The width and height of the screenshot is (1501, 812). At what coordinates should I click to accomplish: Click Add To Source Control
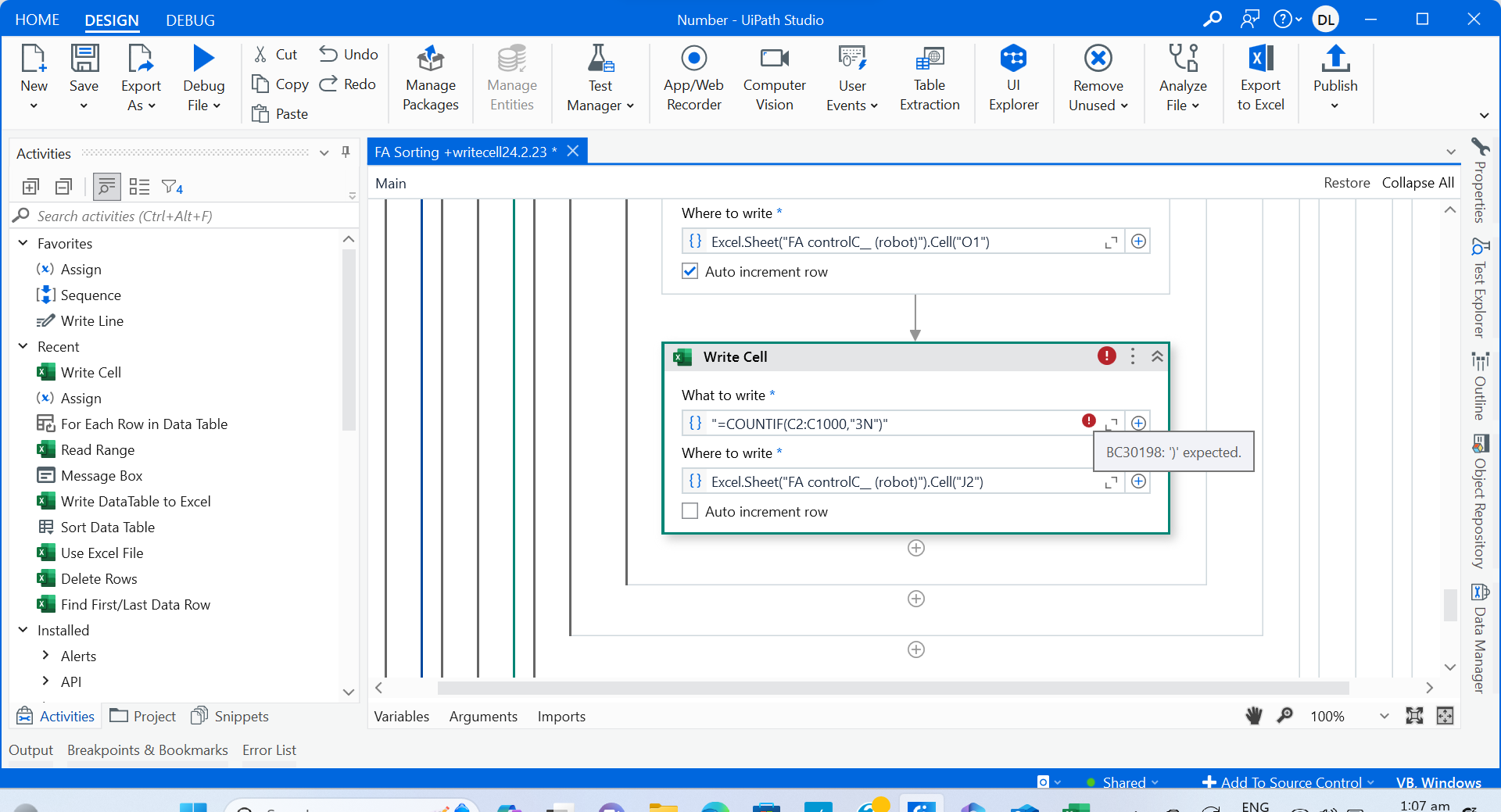pyautogui.click(x=1288, y=782)
